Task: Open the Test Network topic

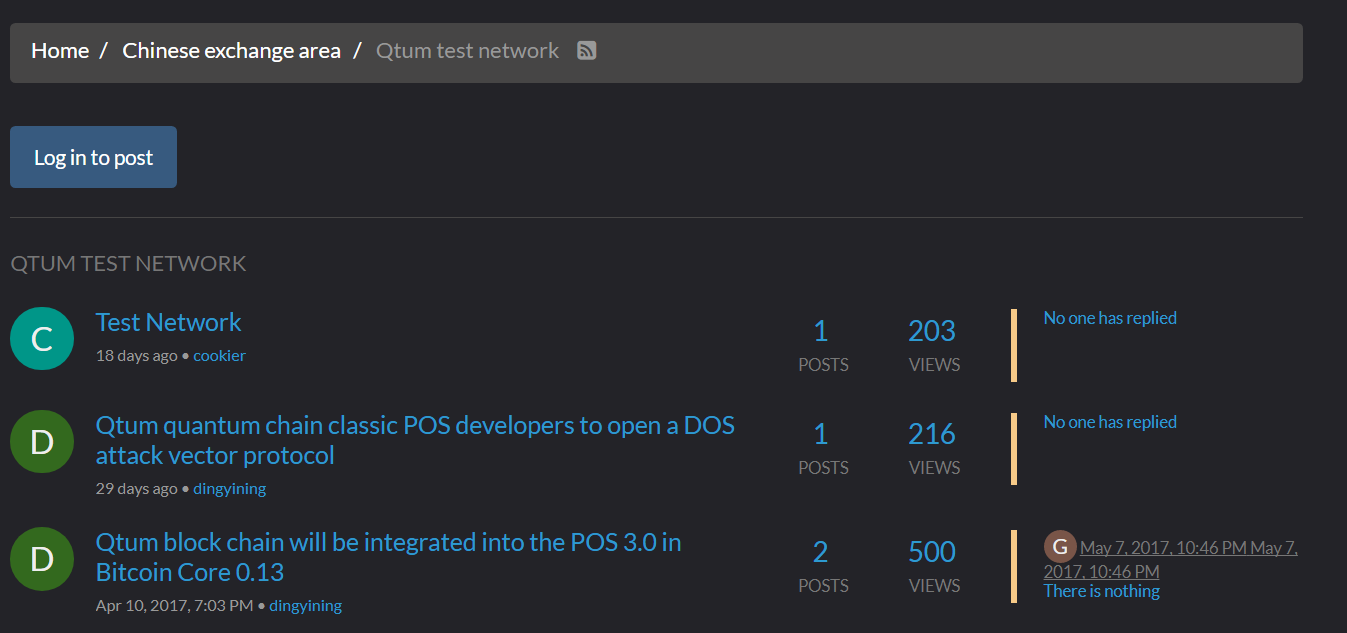Action: [168, 322]
